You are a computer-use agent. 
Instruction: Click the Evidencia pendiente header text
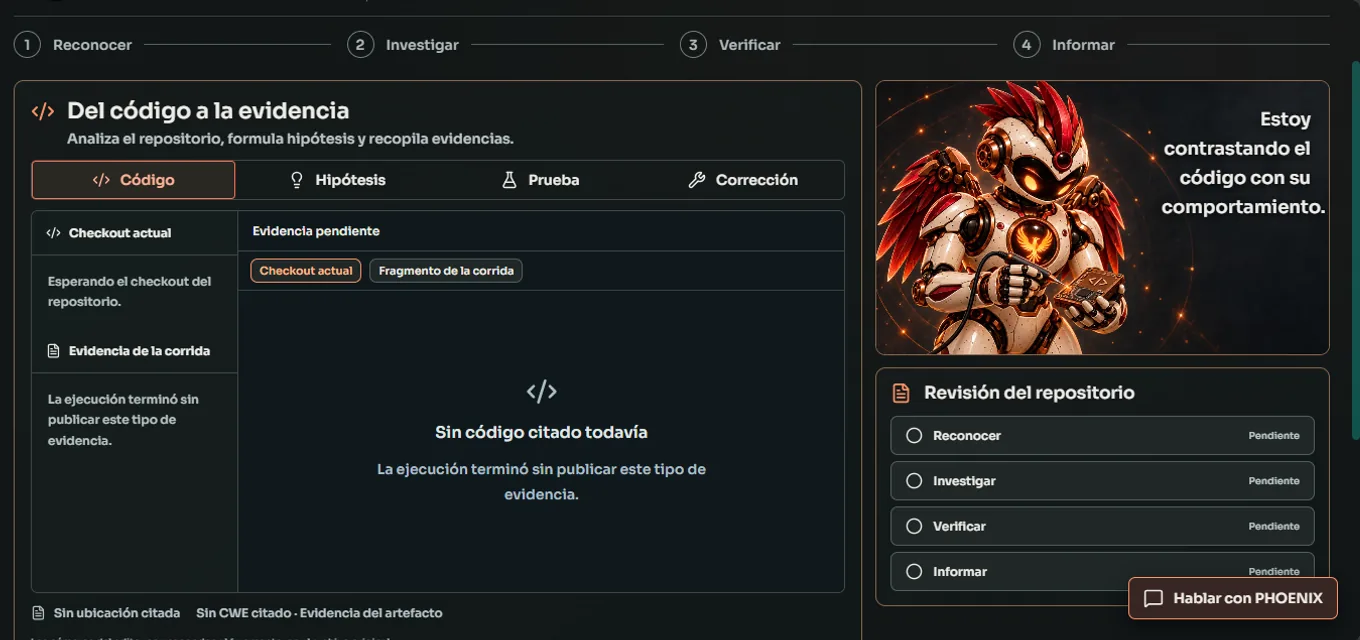(316, 231)
